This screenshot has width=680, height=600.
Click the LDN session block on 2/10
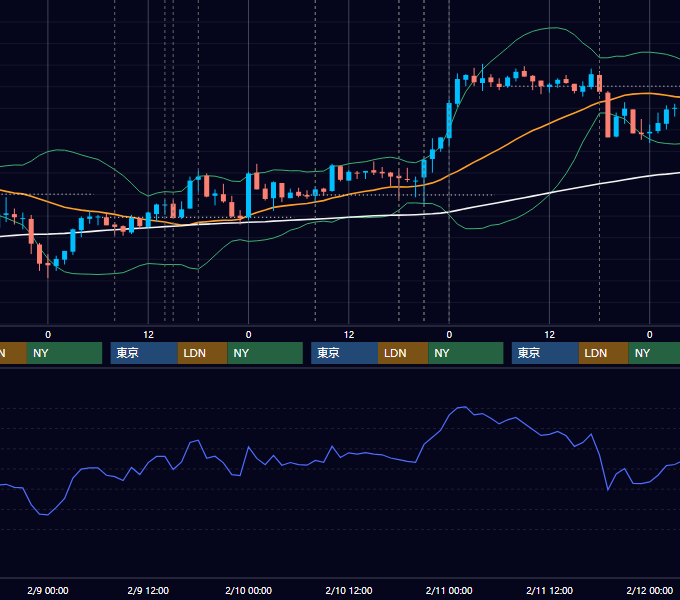(x=403, y=353)
